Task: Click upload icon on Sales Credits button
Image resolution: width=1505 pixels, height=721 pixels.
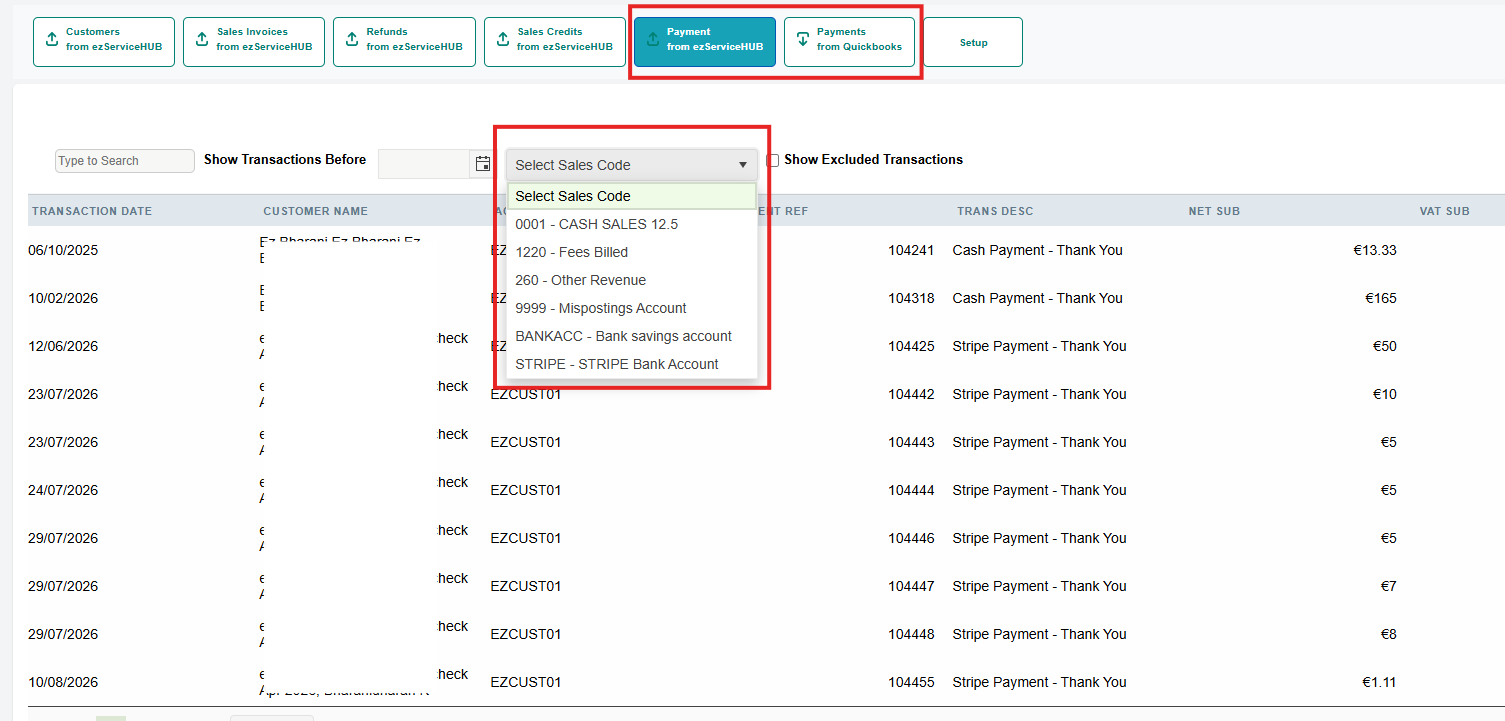Action: coord(503,40)
